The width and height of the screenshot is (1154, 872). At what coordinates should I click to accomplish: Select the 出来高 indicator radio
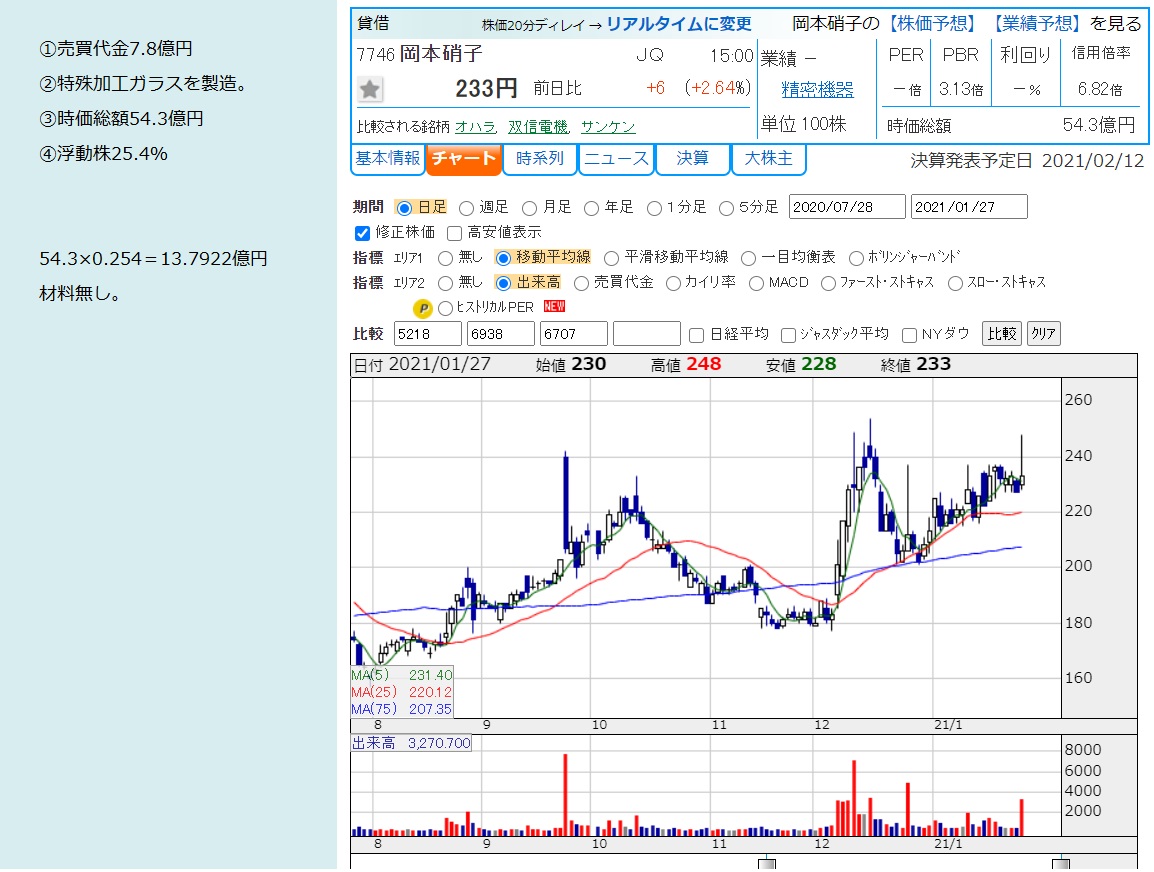click(503, 283)
